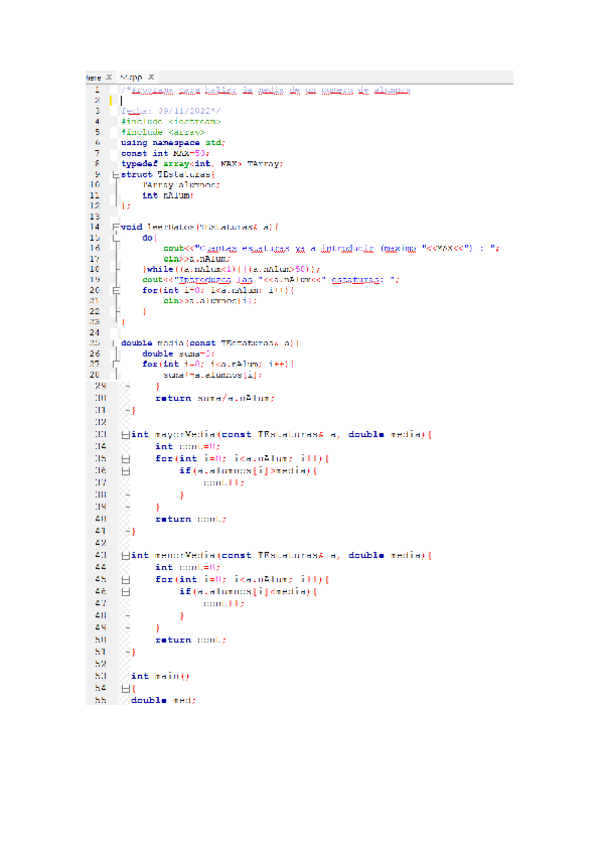Switch to the .cpp editor tab
Viewport: 600px width, 848px height.
[x=131, y=77]
